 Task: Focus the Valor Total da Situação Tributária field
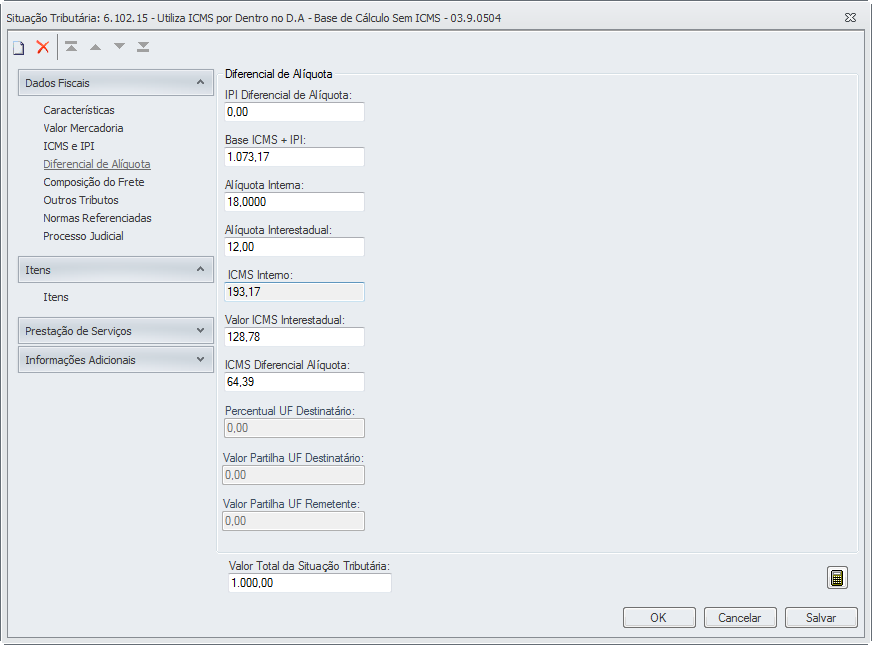click(x=309, y=583)
